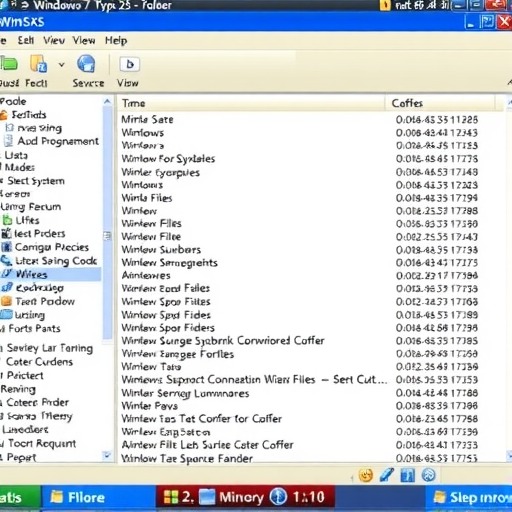Select Stect System in the sidebar

(36, 181)
